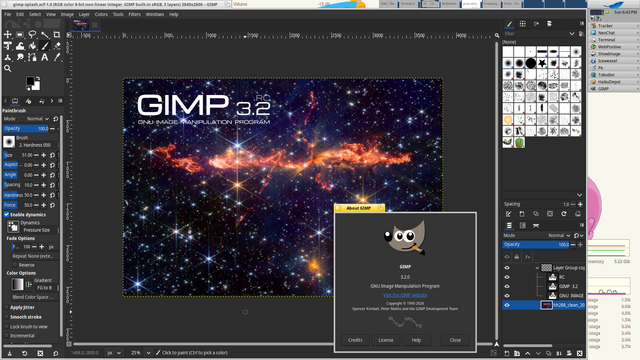This screenshot has width=640, height=360.
Task: Click the Credits button in About GIMP
Action: coord(355,340)
